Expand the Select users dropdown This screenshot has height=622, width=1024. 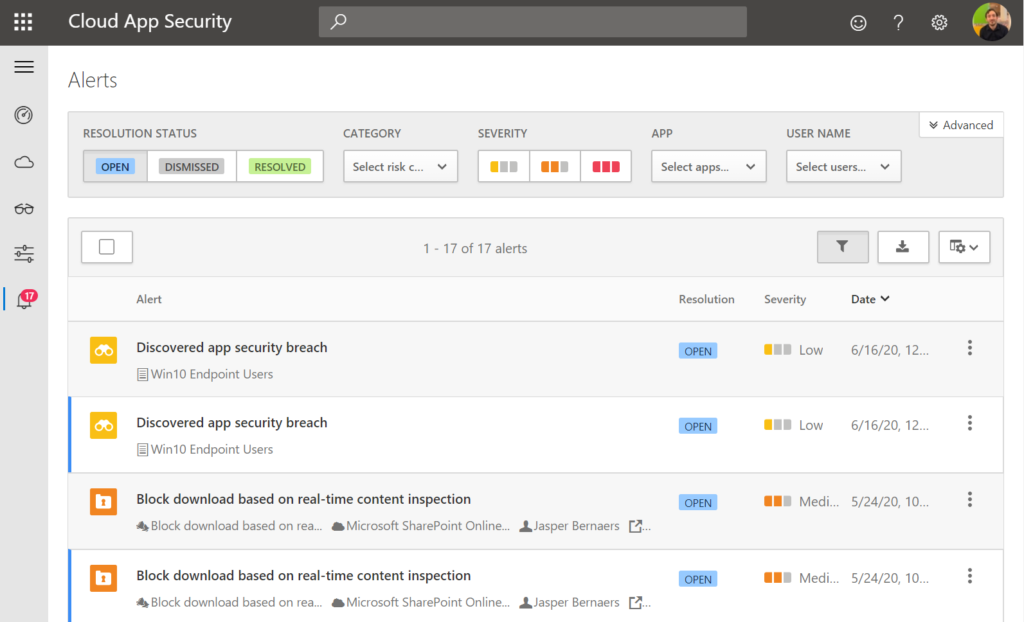click(x=843, y=167)
